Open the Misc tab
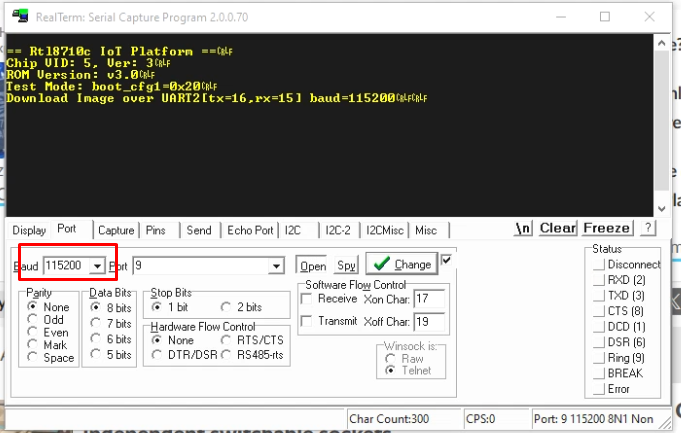Viewport: 681px width, 433px height. (426, 230)
